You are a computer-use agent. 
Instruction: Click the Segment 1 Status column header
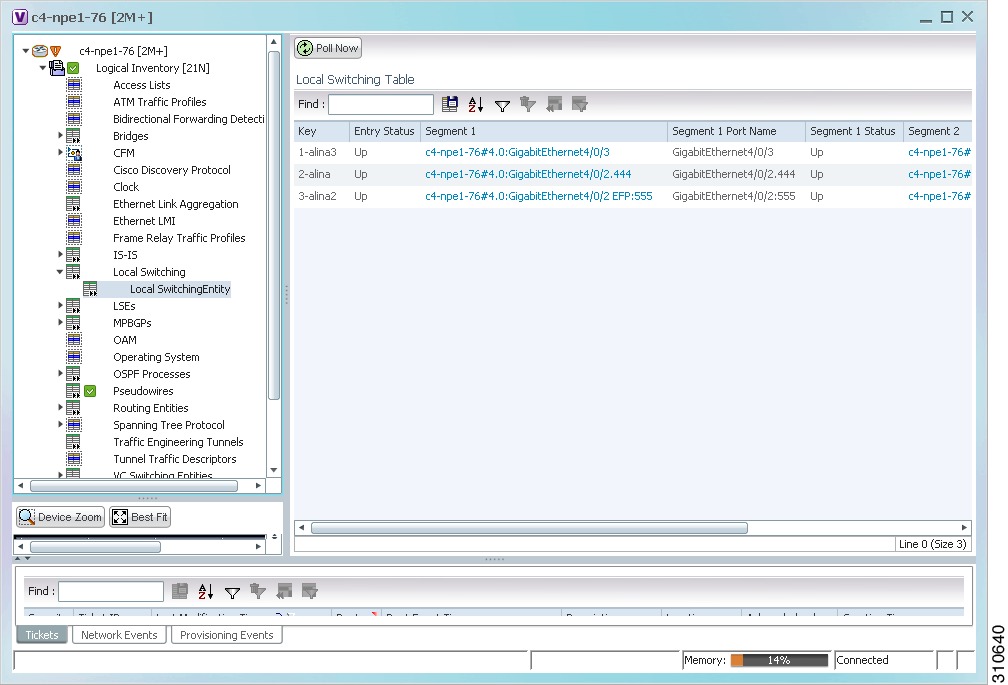coord(854,131)
